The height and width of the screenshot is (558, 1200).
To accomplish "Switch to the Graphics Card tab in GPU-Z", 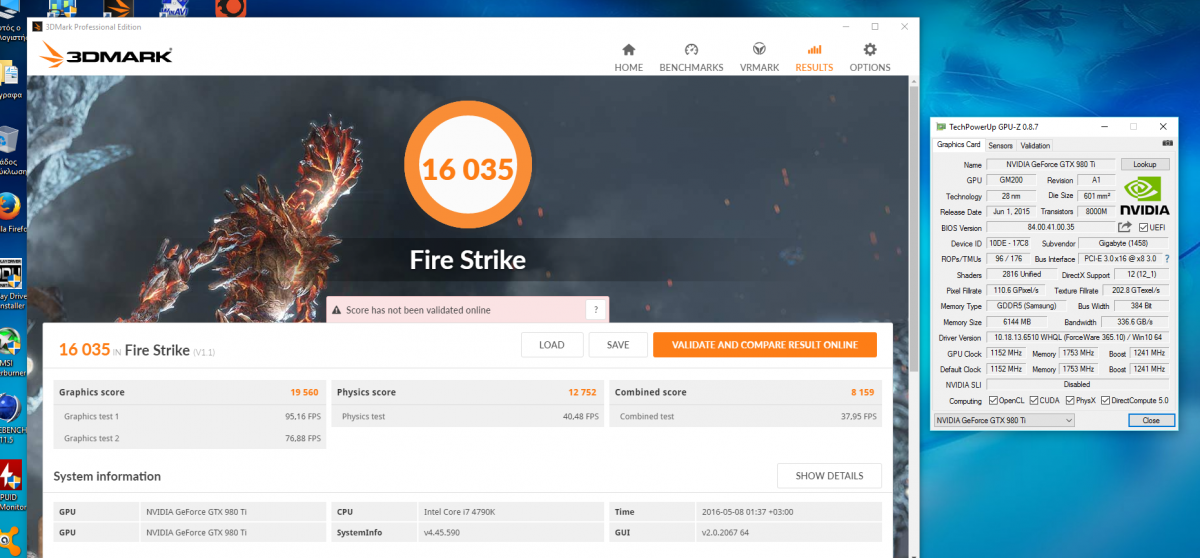I will [x=958, y=145].
